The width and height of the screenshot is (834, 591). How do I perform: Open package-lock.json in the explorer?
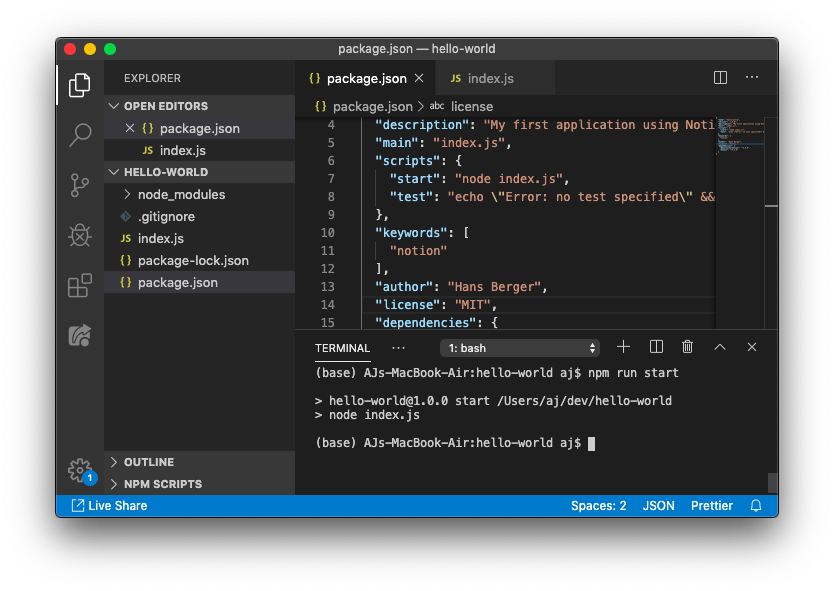click(x=193, y=260)
